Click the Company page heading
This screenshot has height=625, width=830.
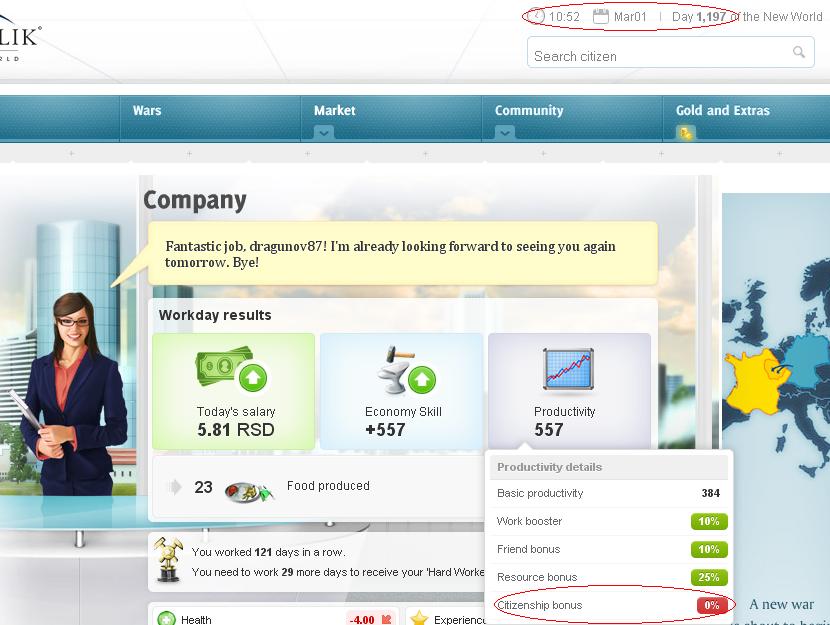click(194, 200)
